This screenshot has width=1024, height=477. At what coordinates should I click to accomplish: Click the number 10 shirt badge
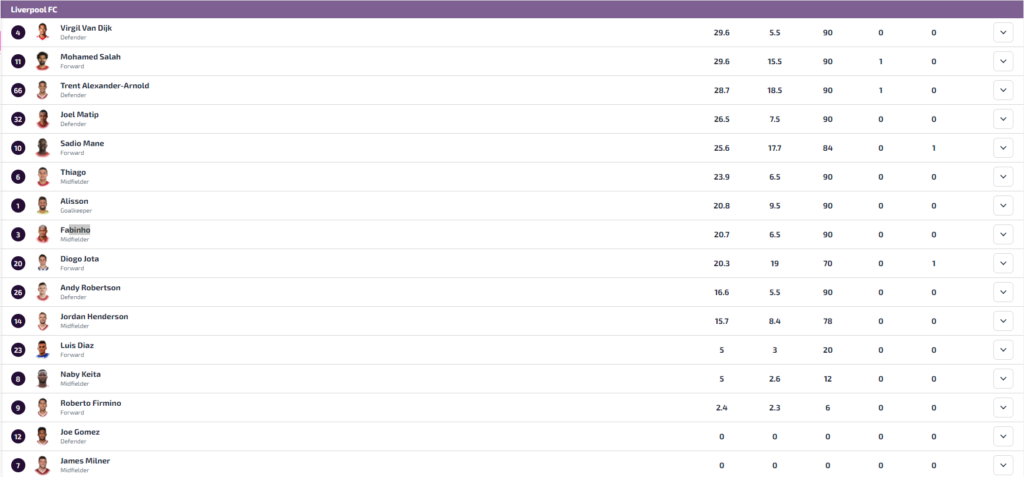pyautogui.click(x=18, y=148)
